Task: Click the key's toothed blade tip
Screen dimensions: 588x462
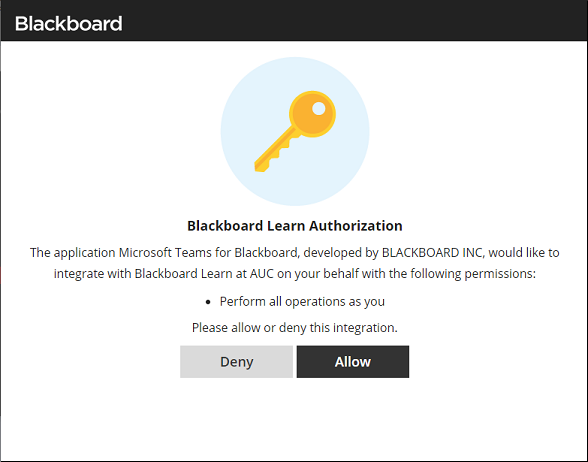Action: pyautogui.click(x=261, y=165)
